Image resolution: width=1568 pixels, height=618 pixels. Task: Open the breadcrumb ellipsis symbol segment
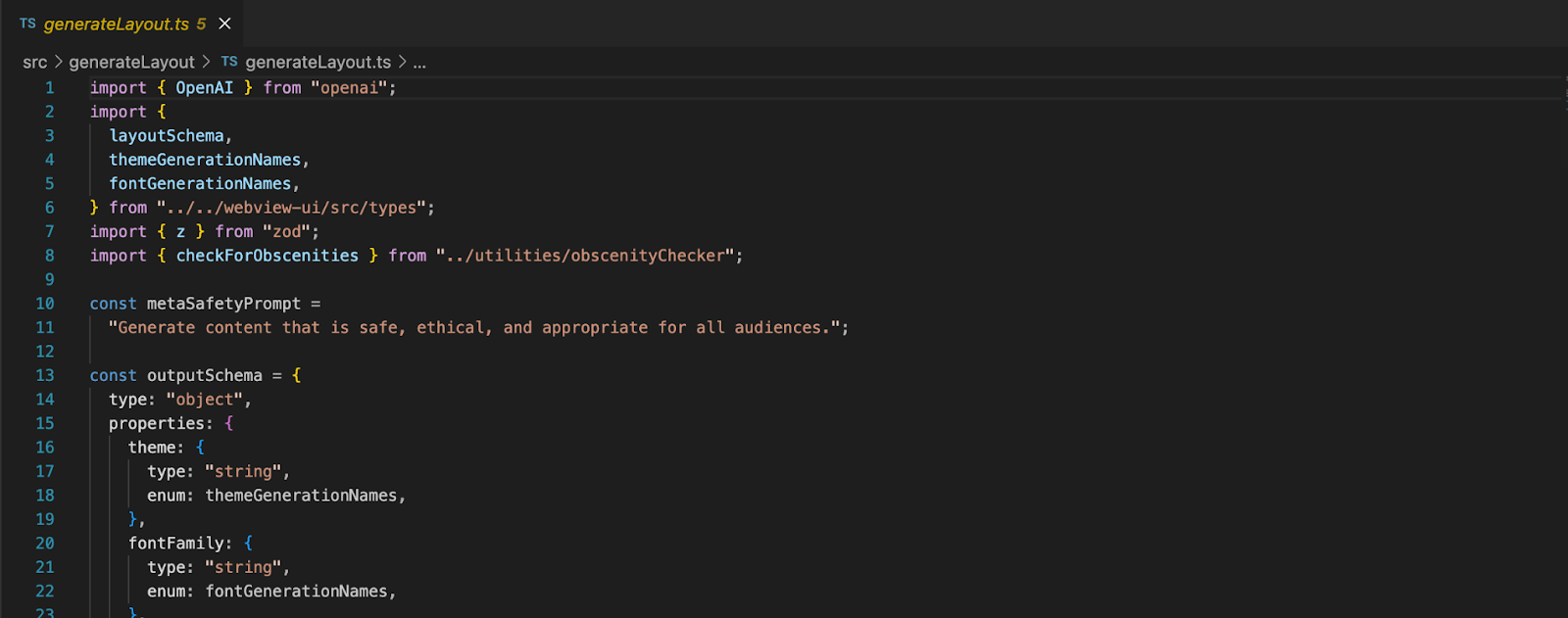[419, 63]
